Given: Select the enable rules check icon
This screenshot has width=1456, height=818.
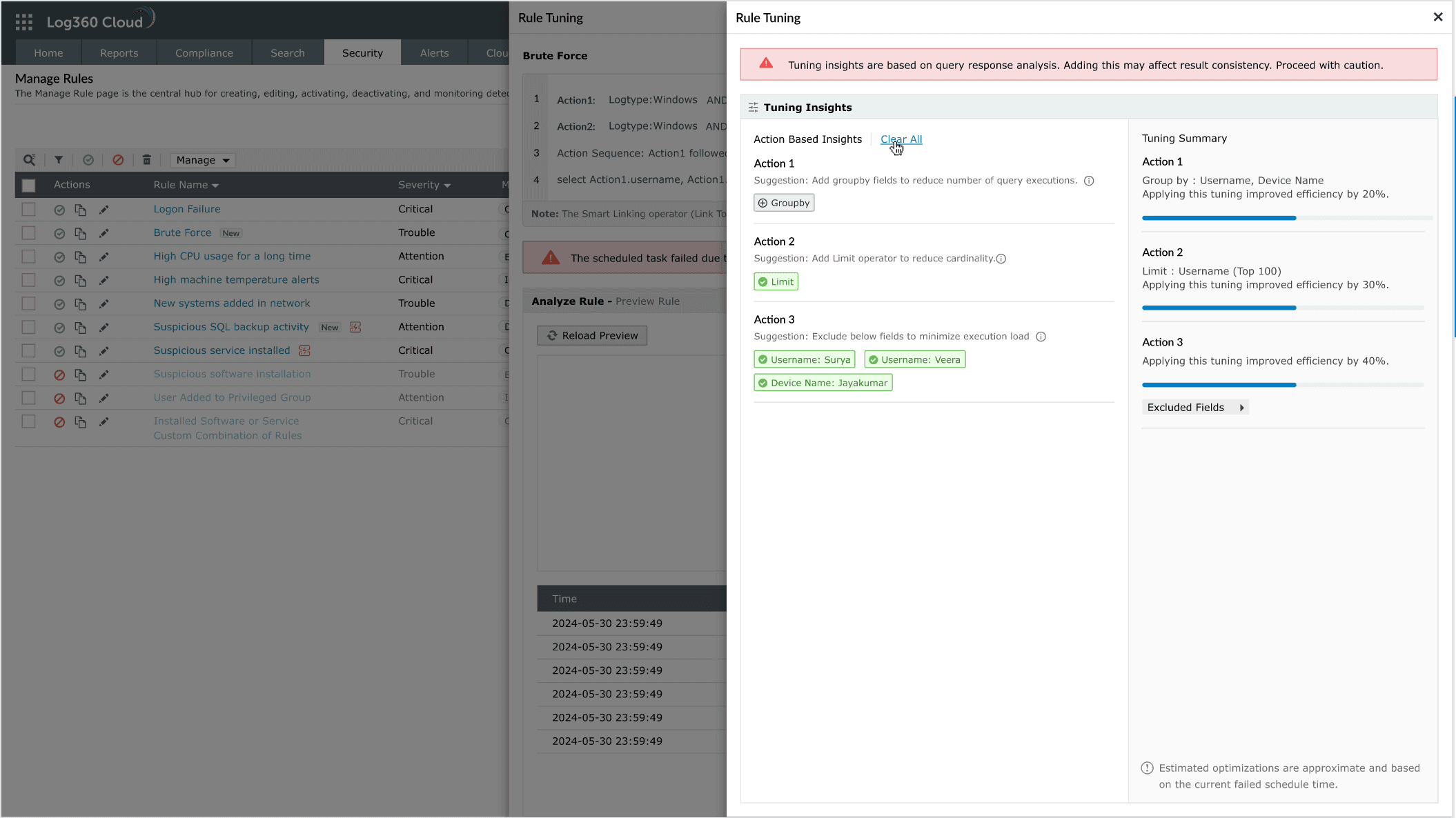Looking at the screenshot, I should click(x=88, y=159).
